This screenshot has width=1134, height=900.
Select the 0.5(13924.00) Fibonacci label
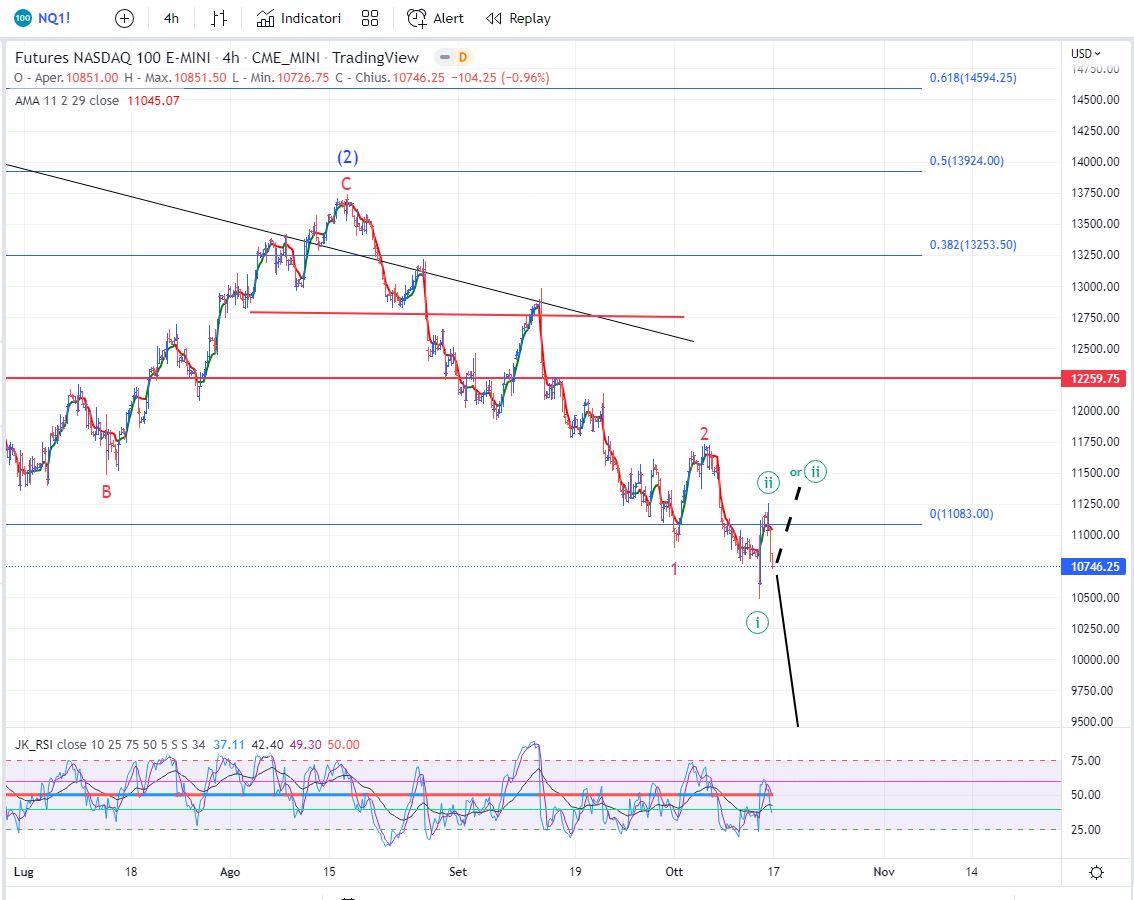coord(966,161)
